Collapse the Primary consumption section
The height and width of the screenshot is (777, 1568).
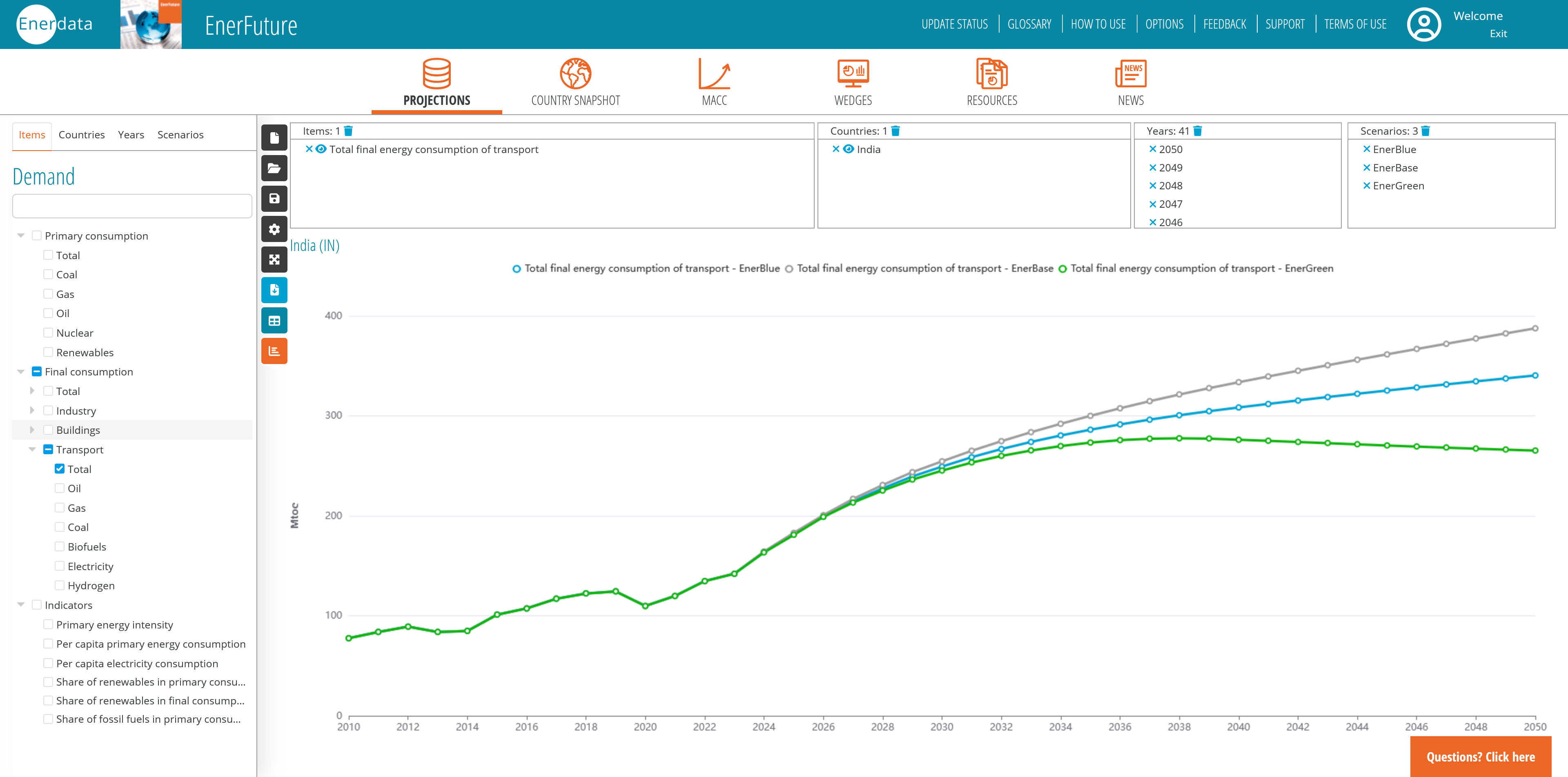(21, 235)
